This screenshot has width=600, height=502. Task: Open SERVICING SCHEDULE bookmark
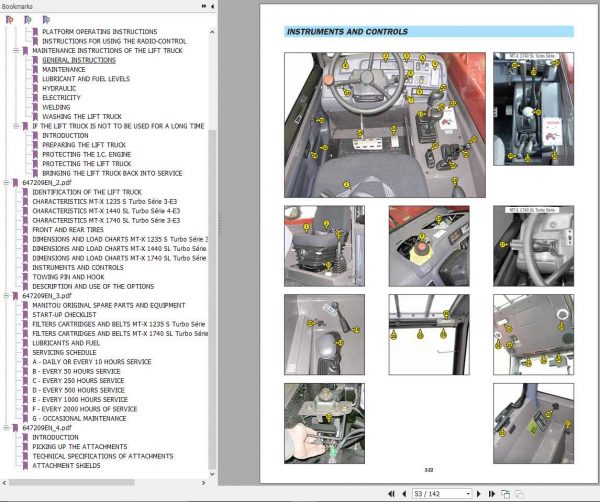(x=64, y=352)
